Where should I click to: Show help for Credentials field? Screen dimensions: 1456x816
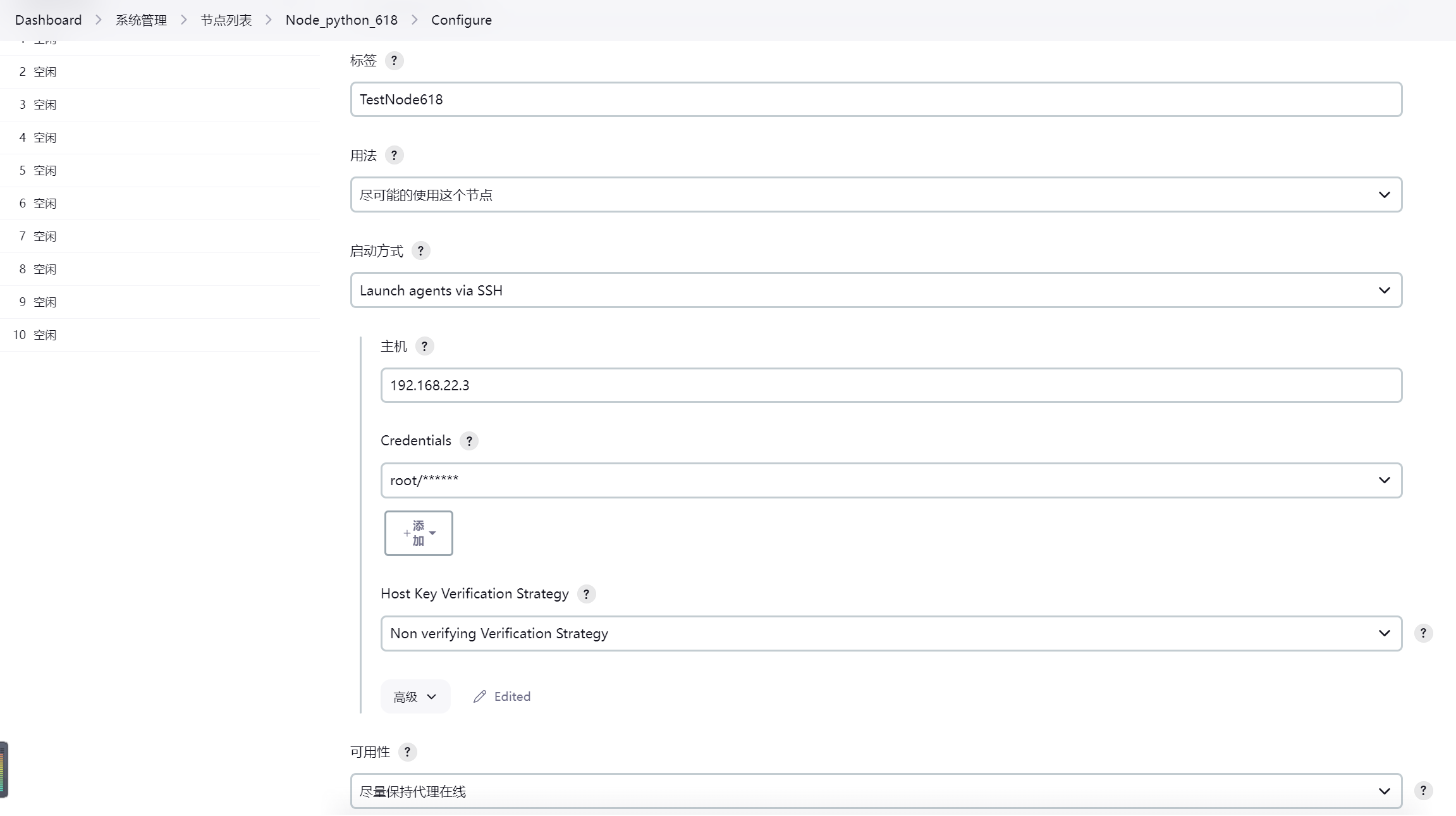468,441
